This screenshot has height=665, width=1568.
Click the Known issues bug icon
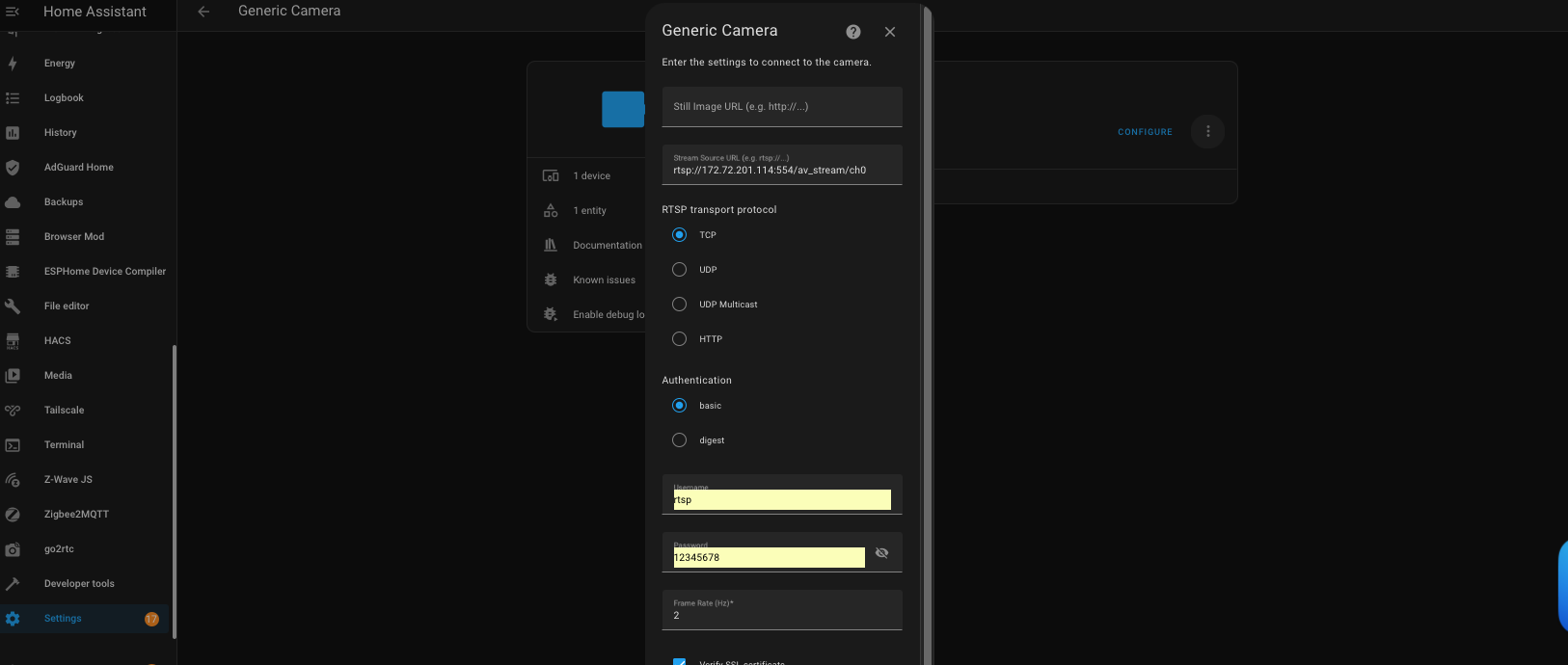pos(551,279)
